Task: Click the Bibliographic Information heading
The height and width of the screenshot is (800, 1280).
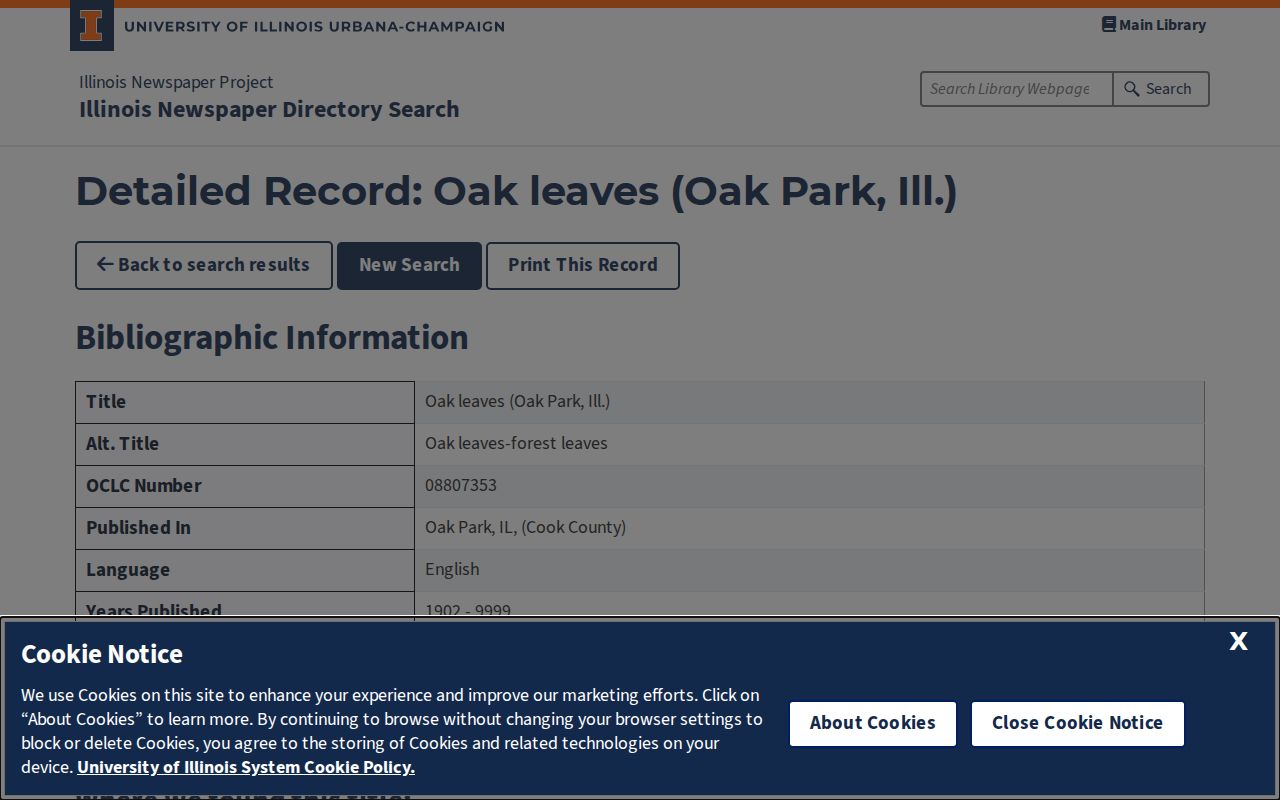Action: click(272, 338)
